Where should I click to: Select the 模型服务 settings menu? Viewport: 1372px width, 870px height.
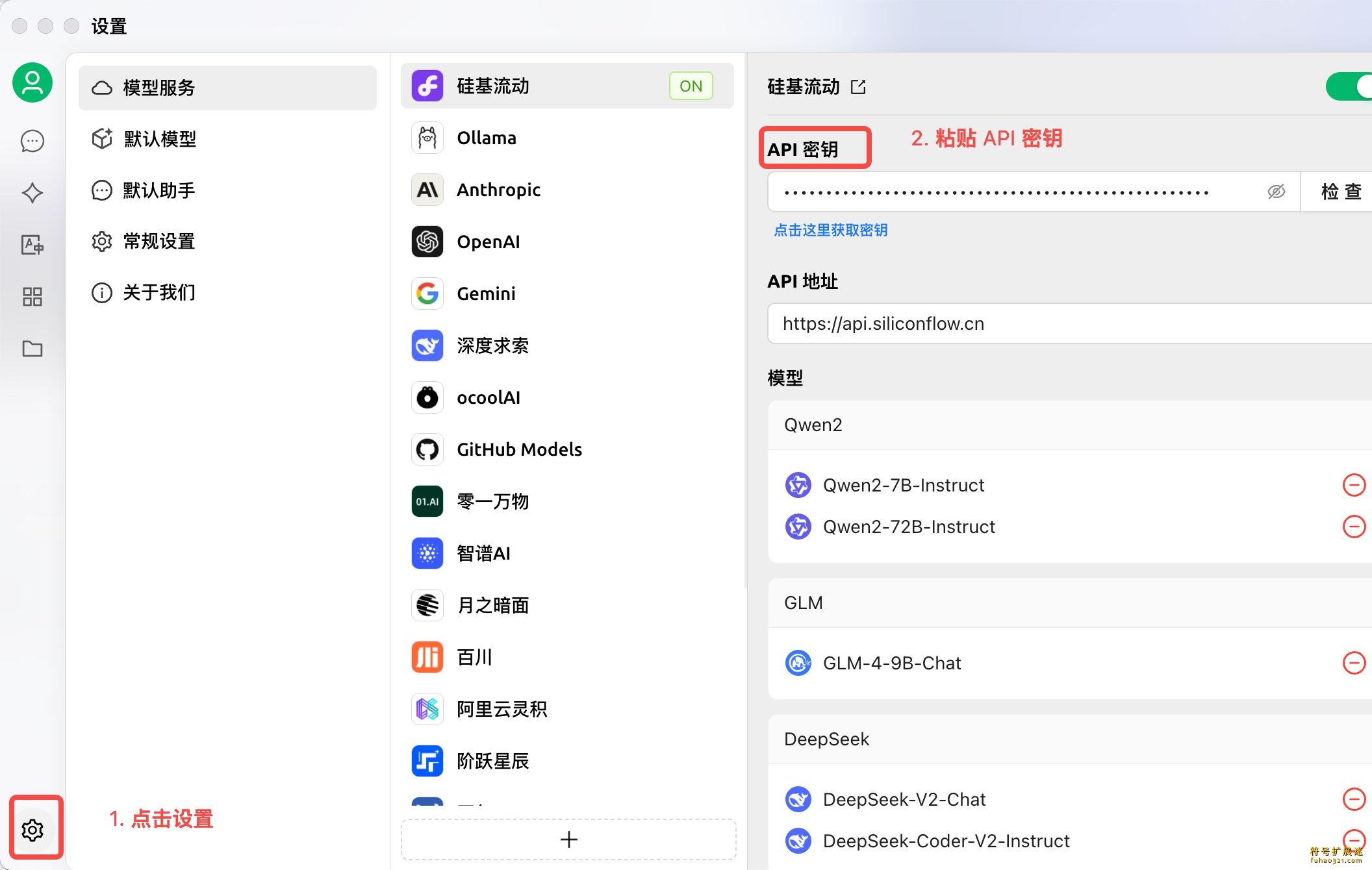coord(227,88)
